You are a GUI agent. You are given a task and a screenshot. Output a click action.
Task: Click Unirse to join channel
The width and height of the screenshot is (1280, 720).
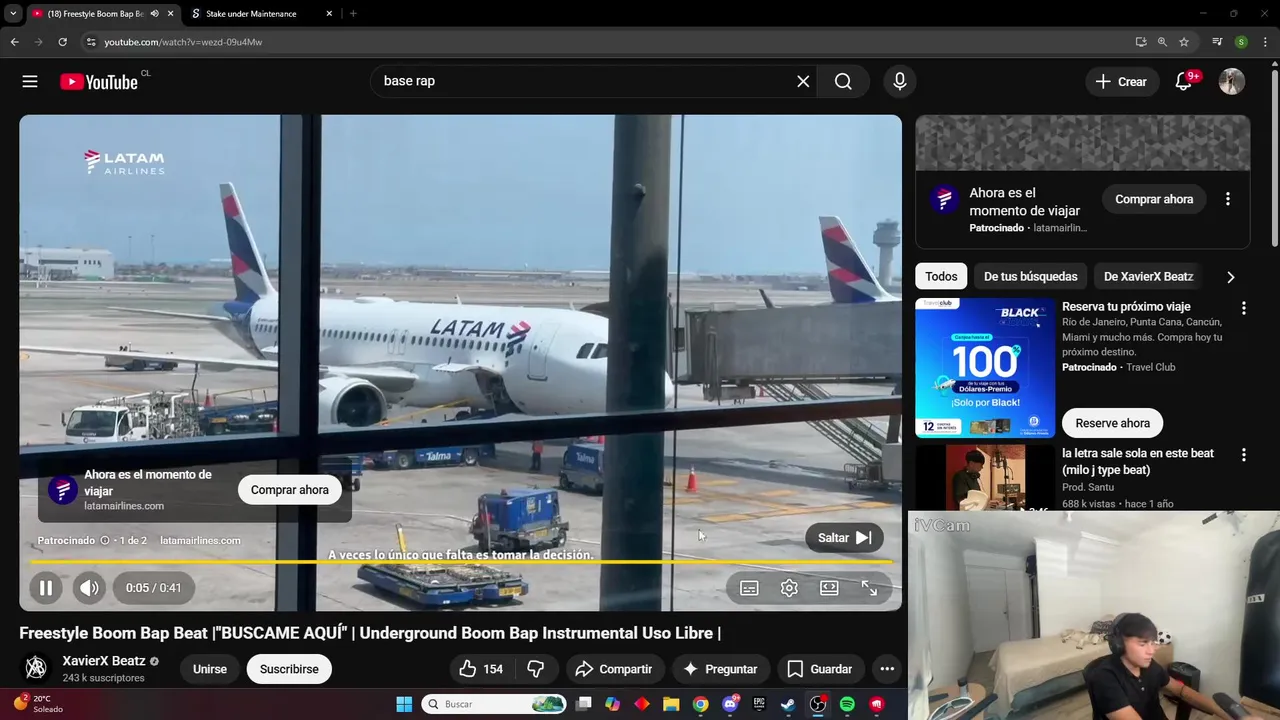[210, 669]
